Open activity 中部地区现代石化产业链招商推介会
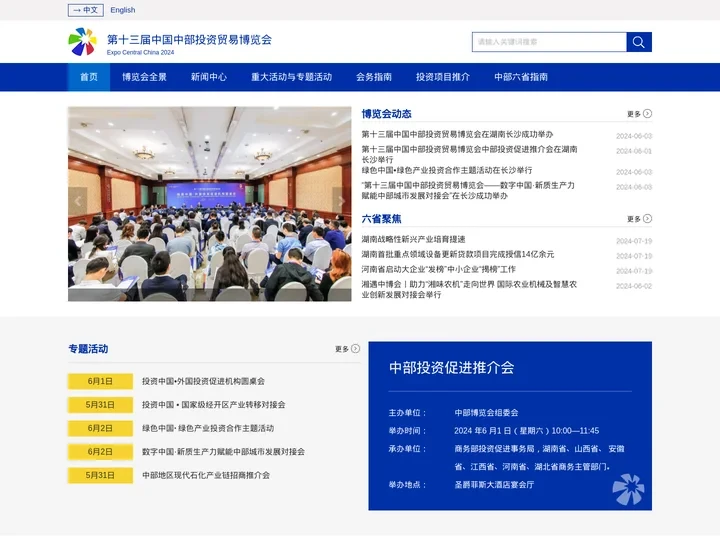Viewport: 720px width, 540px height. tap(206, 475)
